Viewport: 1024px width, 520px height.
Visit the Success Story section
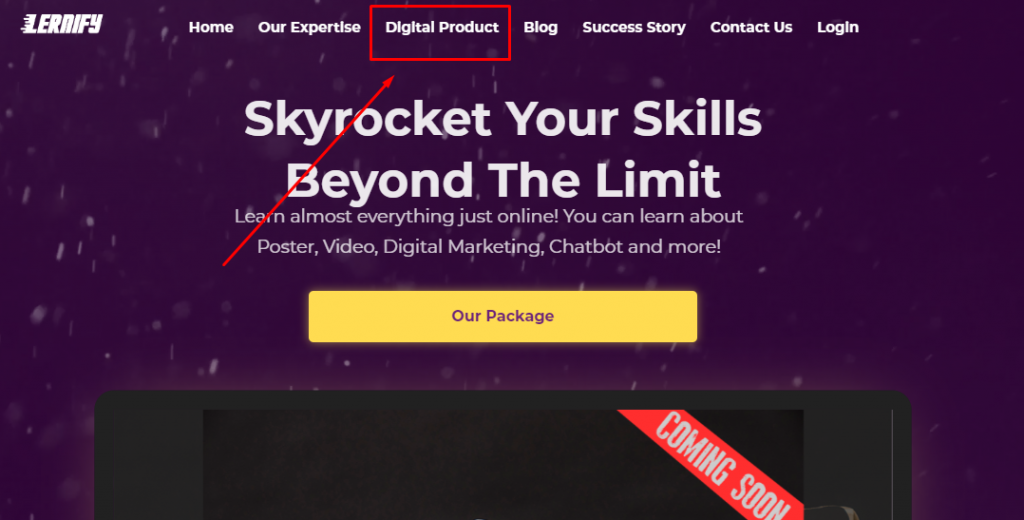coord(633,27)
